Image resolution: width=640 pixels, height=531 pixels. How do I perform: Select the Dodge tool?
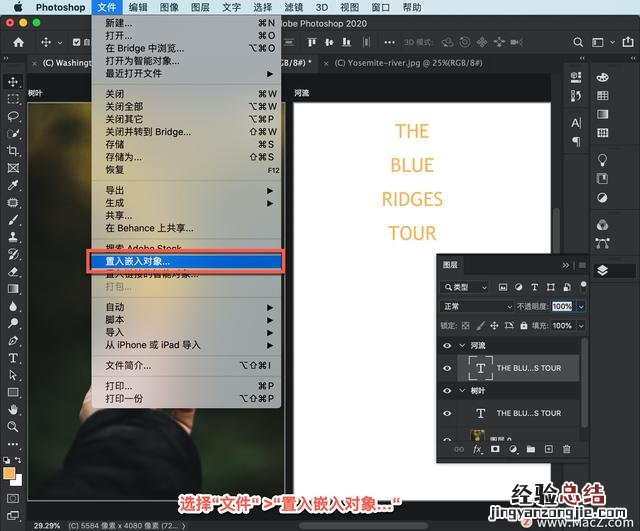pos(13,323)
